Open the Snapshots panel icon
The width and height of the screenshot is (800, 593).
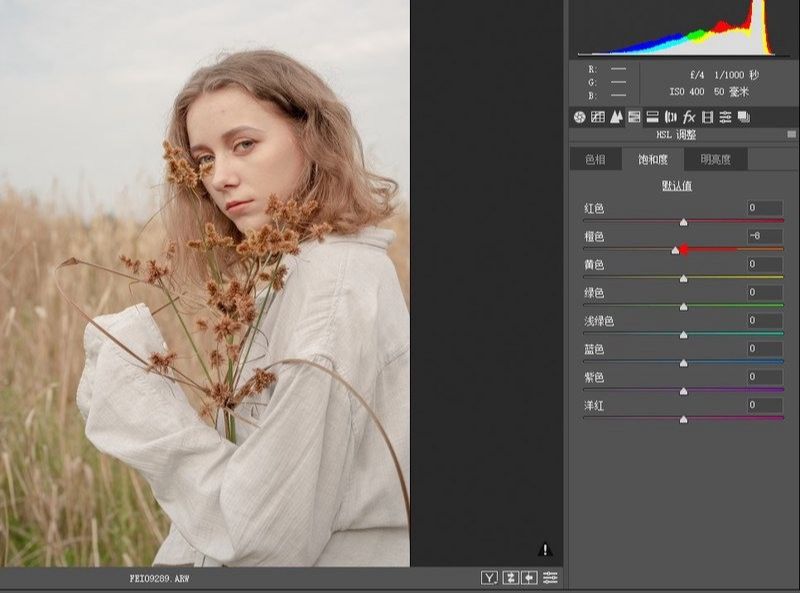pos(743,117)
